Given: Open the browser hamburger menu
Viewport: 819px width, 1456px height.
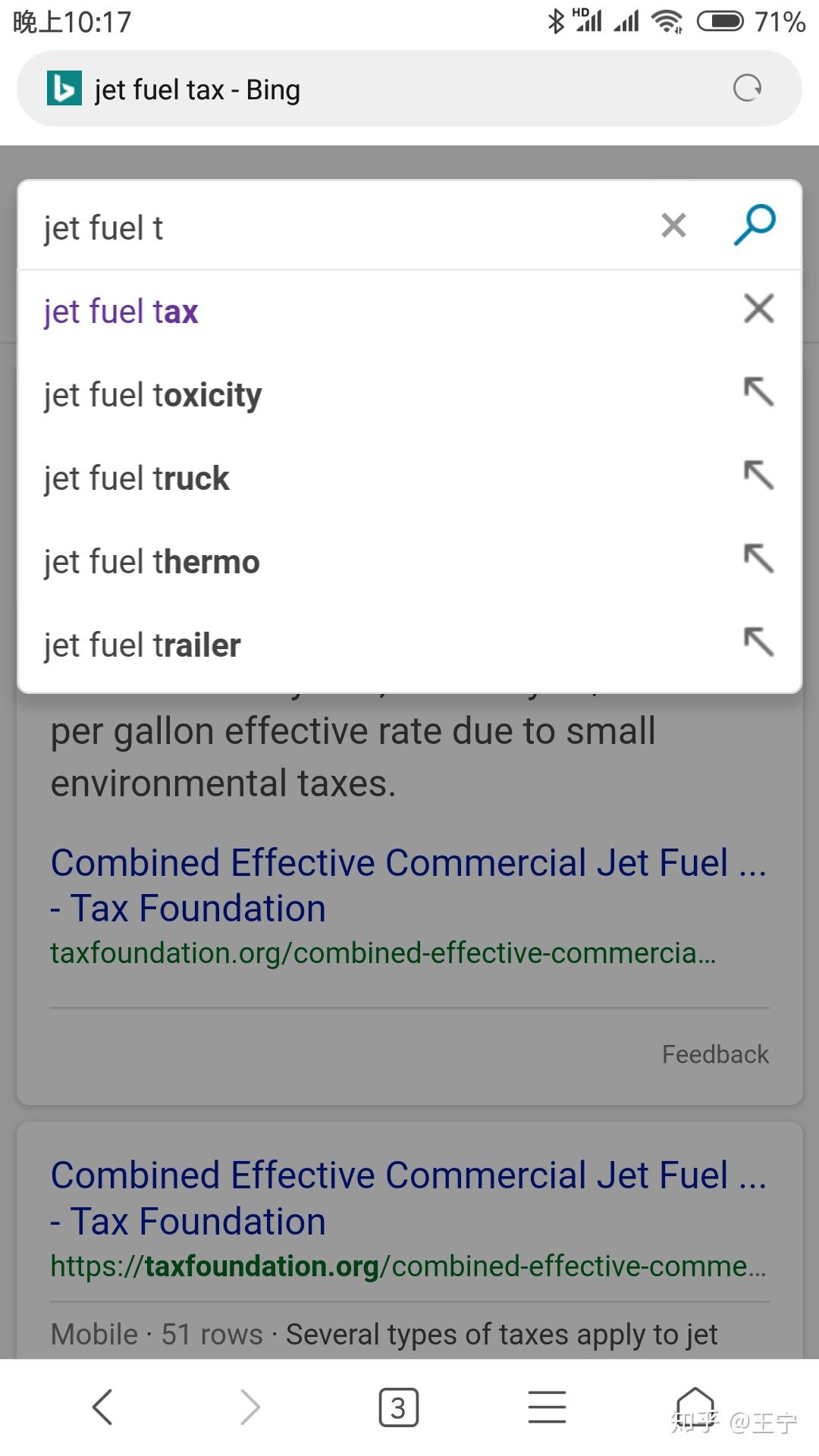Looking at the screenshot, I should 548,1407.
